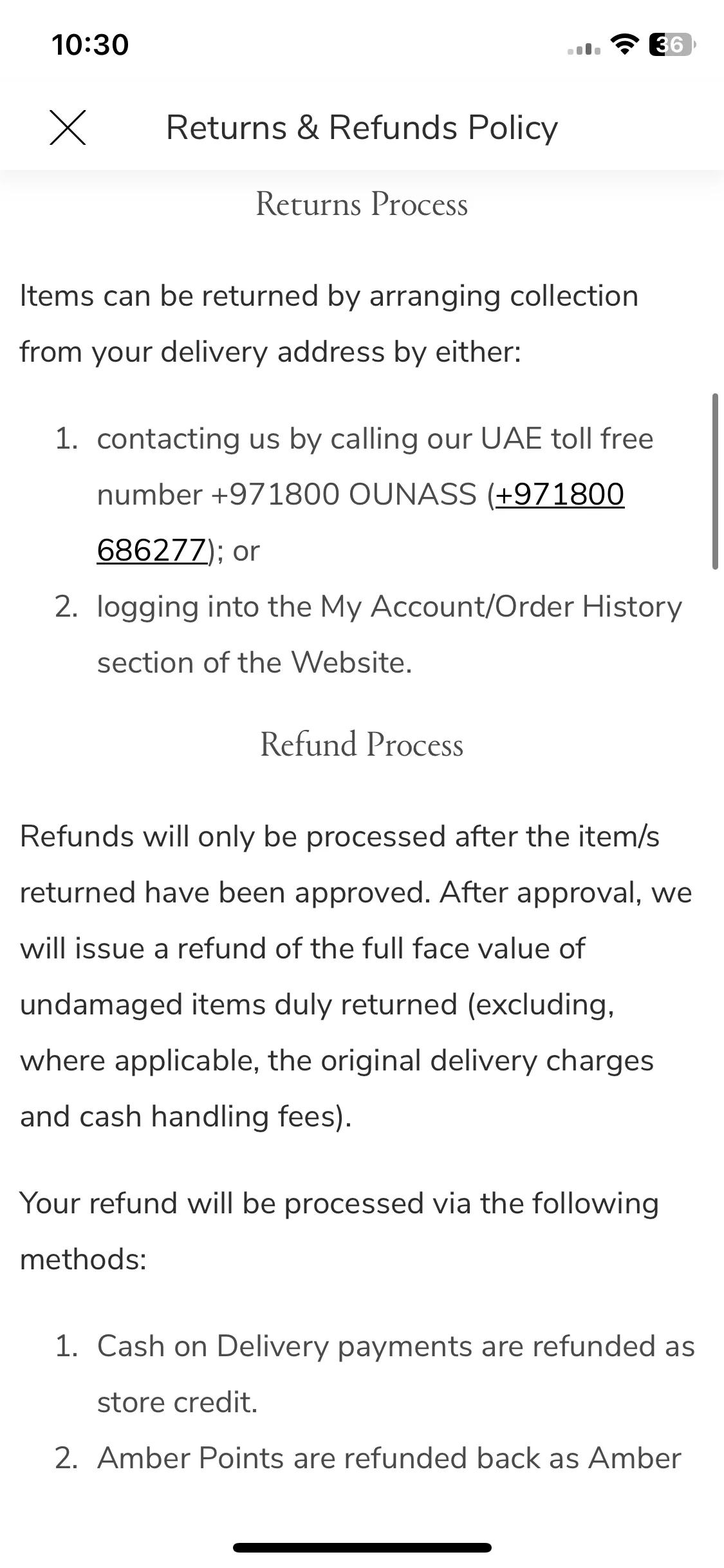The image size is (724, 1568).
Task: Tap the paragraph starting 'Refunds will only'
Action: coord(356,976)
